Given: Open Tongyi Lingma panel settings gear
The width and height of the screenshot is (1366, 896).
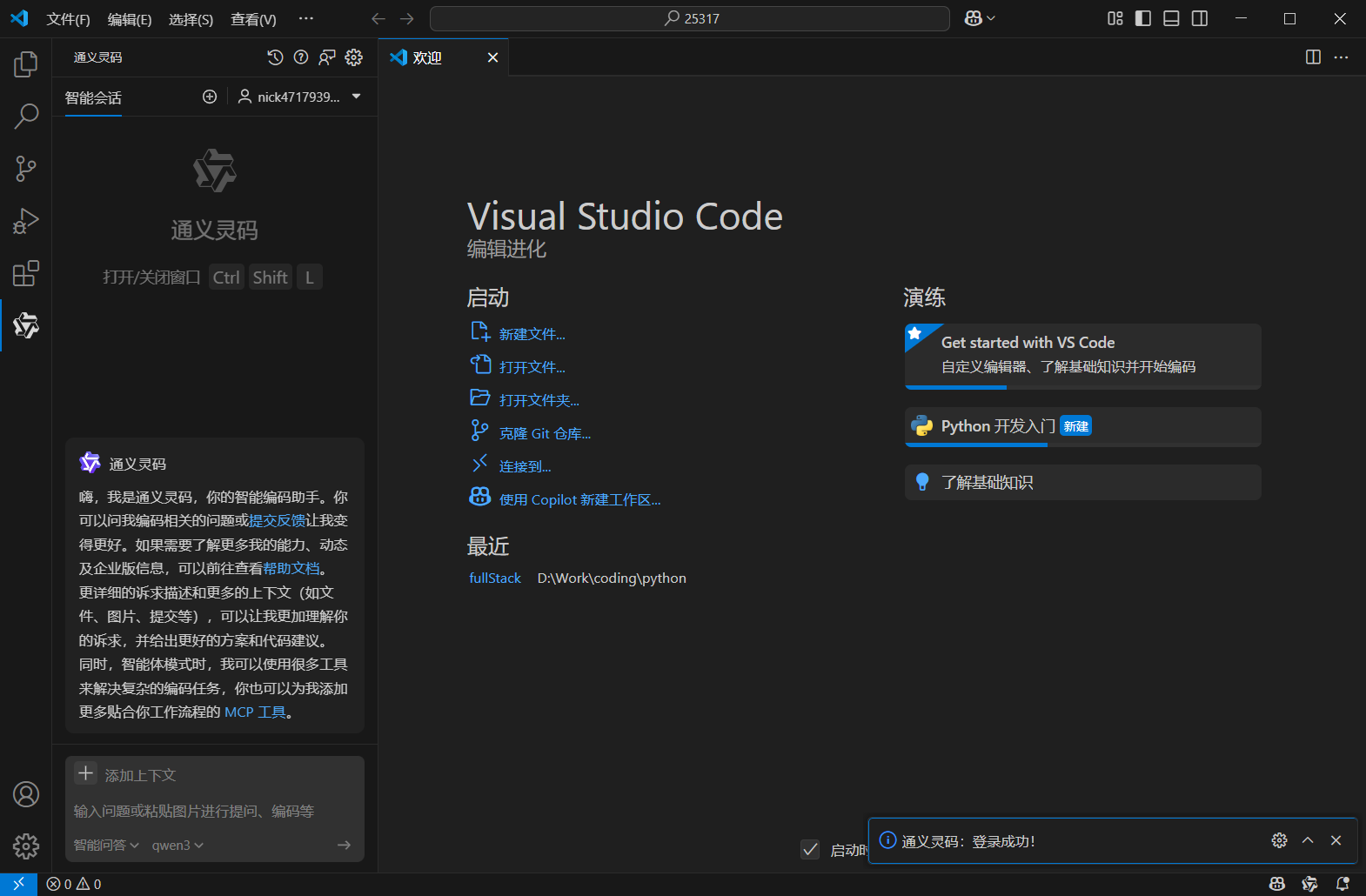Looking at the screenshot, I should [353, 57].
